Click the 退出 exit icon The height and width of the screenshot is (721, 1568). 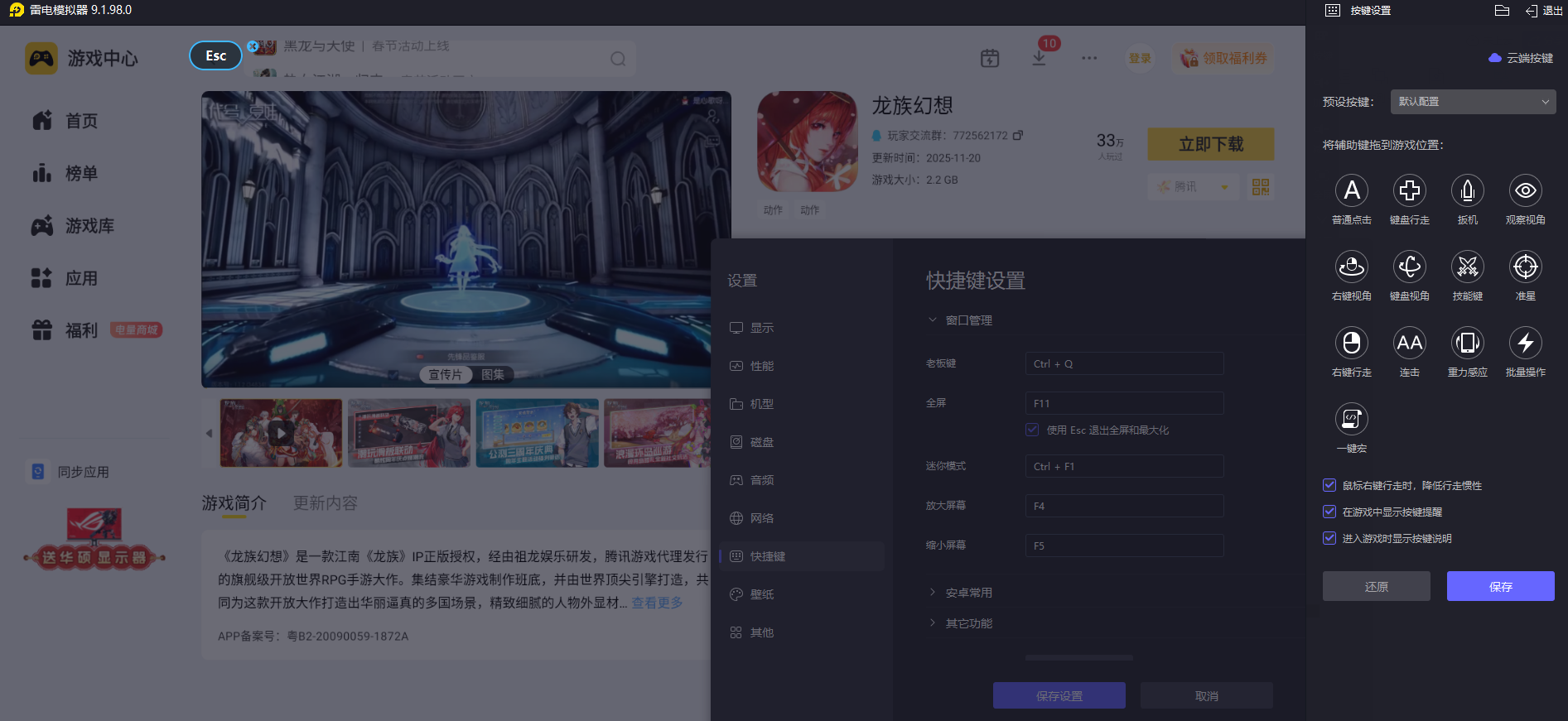[1544, 11]
